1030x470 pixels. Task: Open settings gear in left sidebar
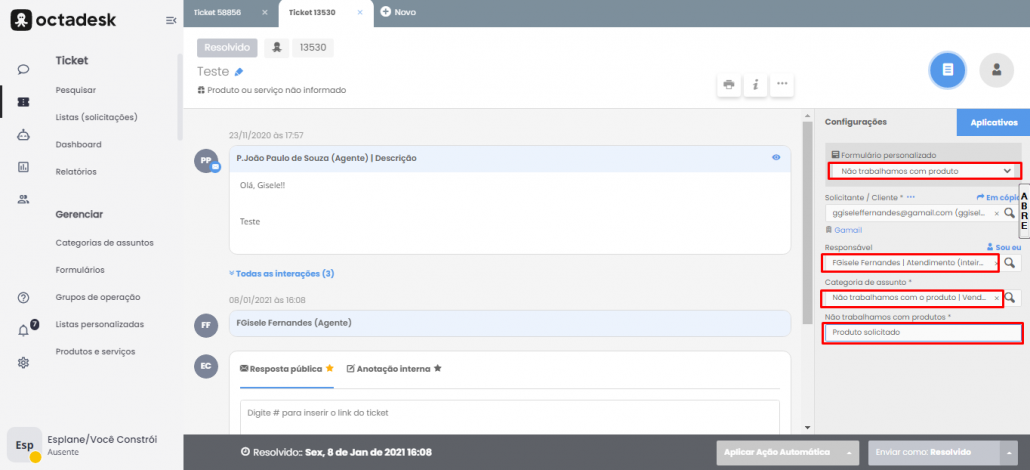(23, 362)
